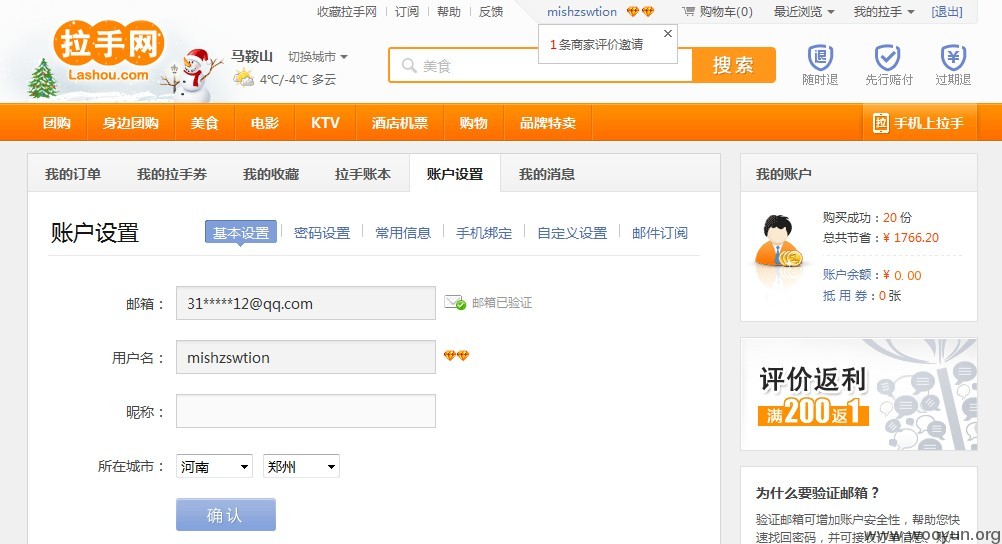Screen dimensions: 1002x544
Task: Click the 随时退 refund badge icon
Action: [x=821, y=58]
